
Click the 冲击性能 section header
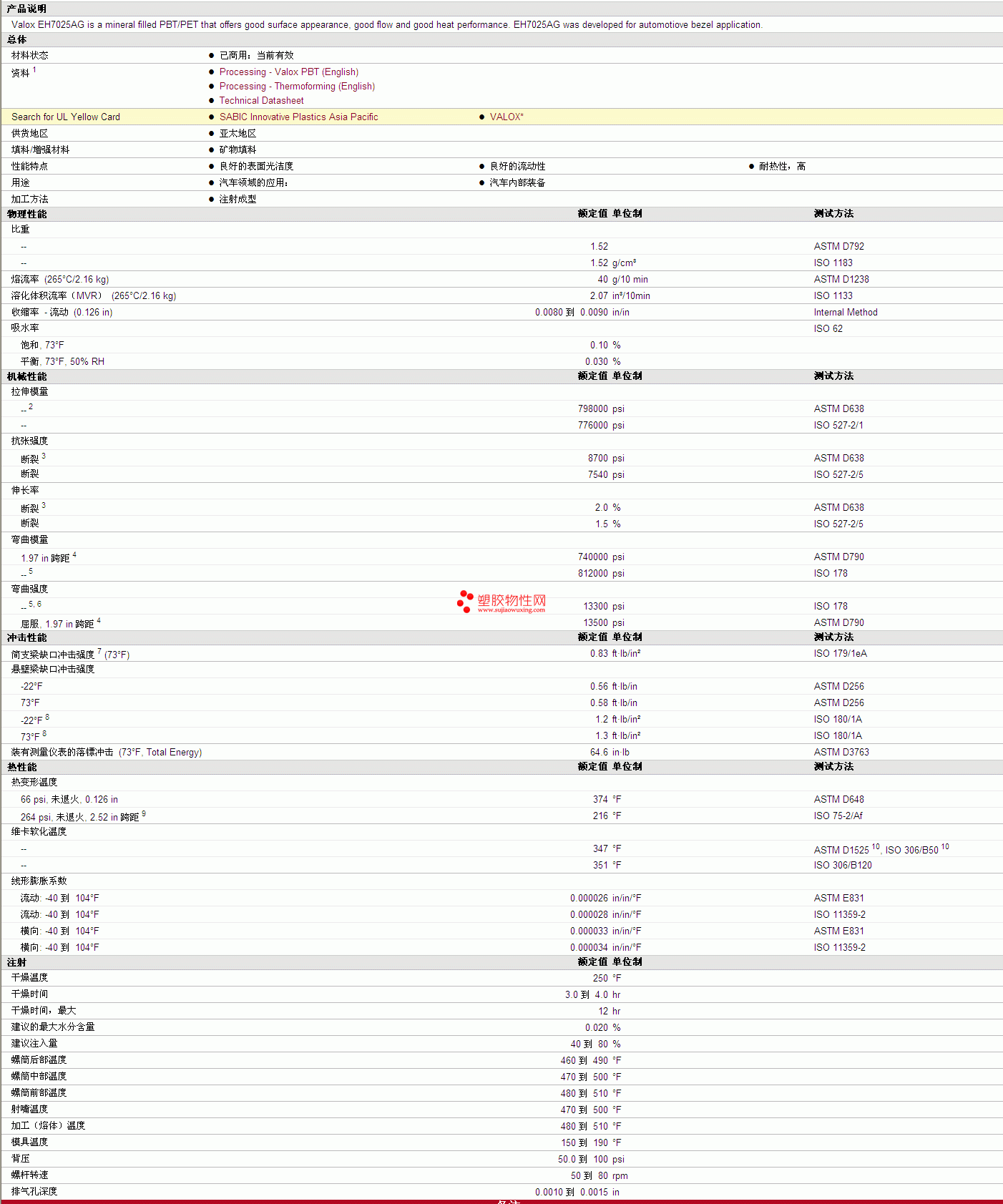[26, 637]
